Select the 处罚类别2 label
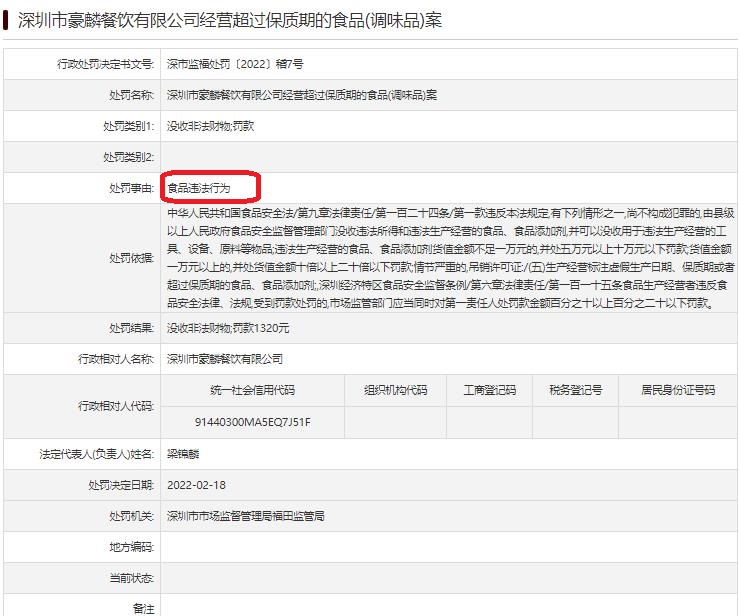The image size is (740, 616). [x=128, y=157]
